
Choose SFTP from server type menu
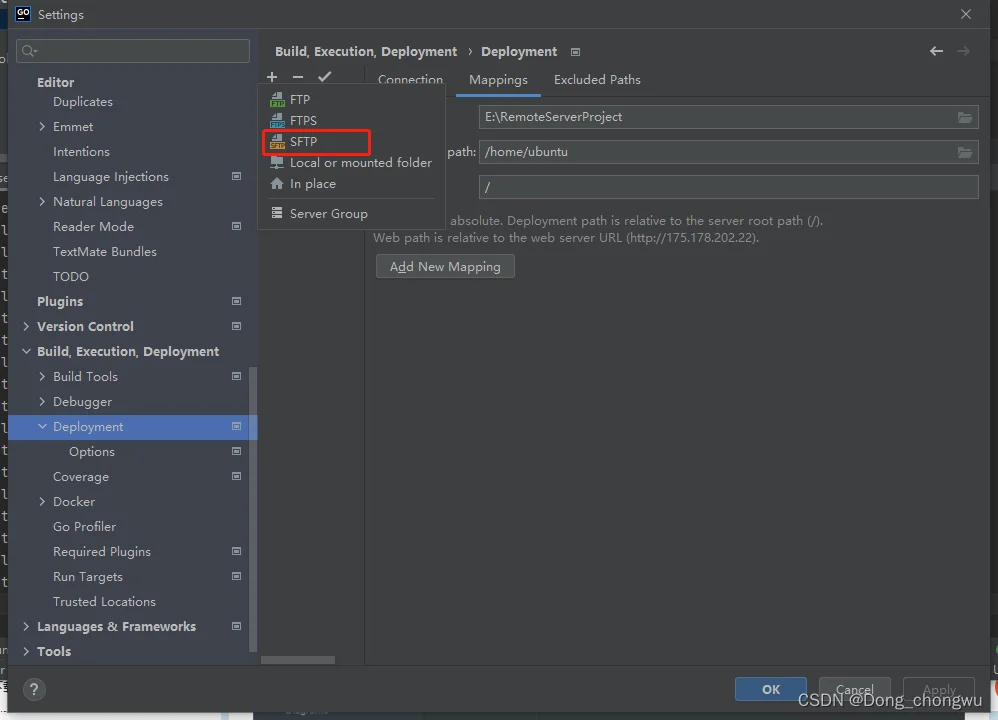(x=303, y=142)
